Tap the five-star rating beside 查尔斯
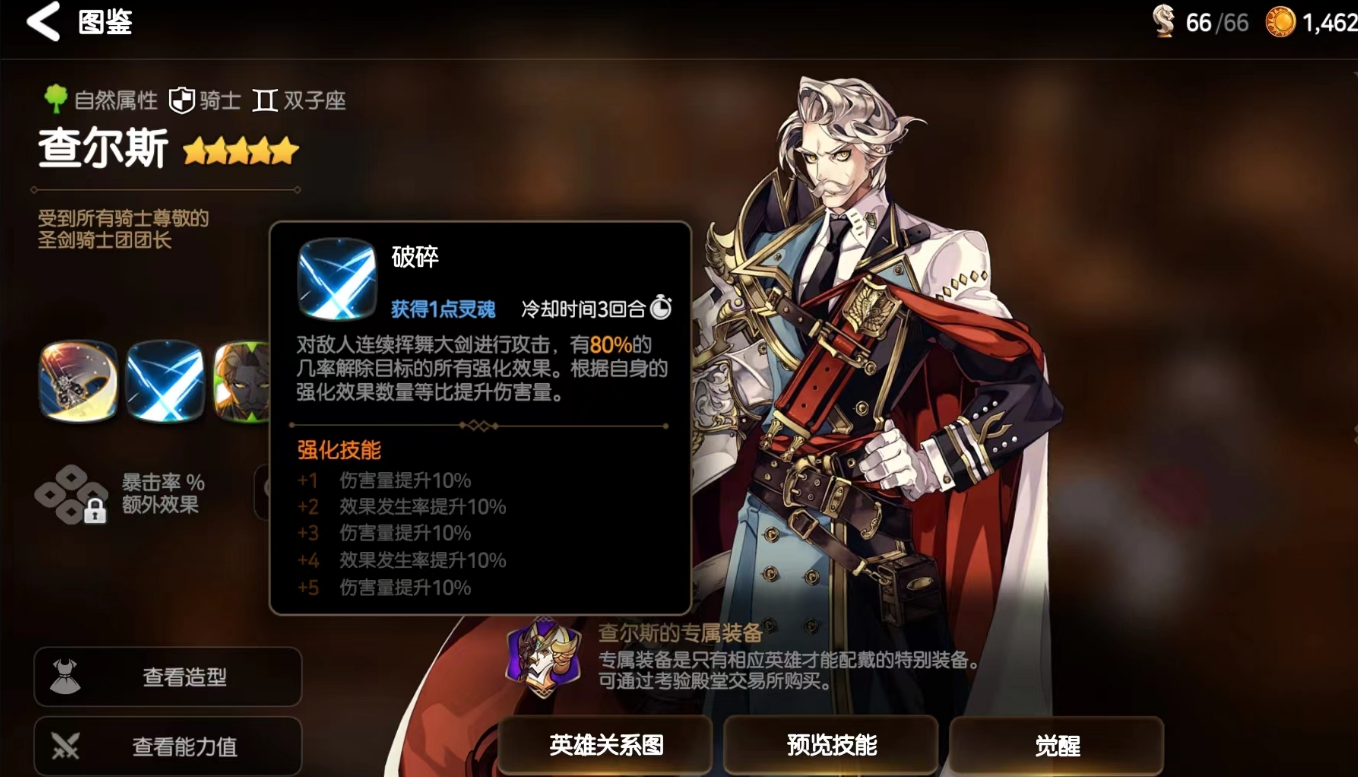This screenshot has height=777, width=1358. (x=241, y=151)
